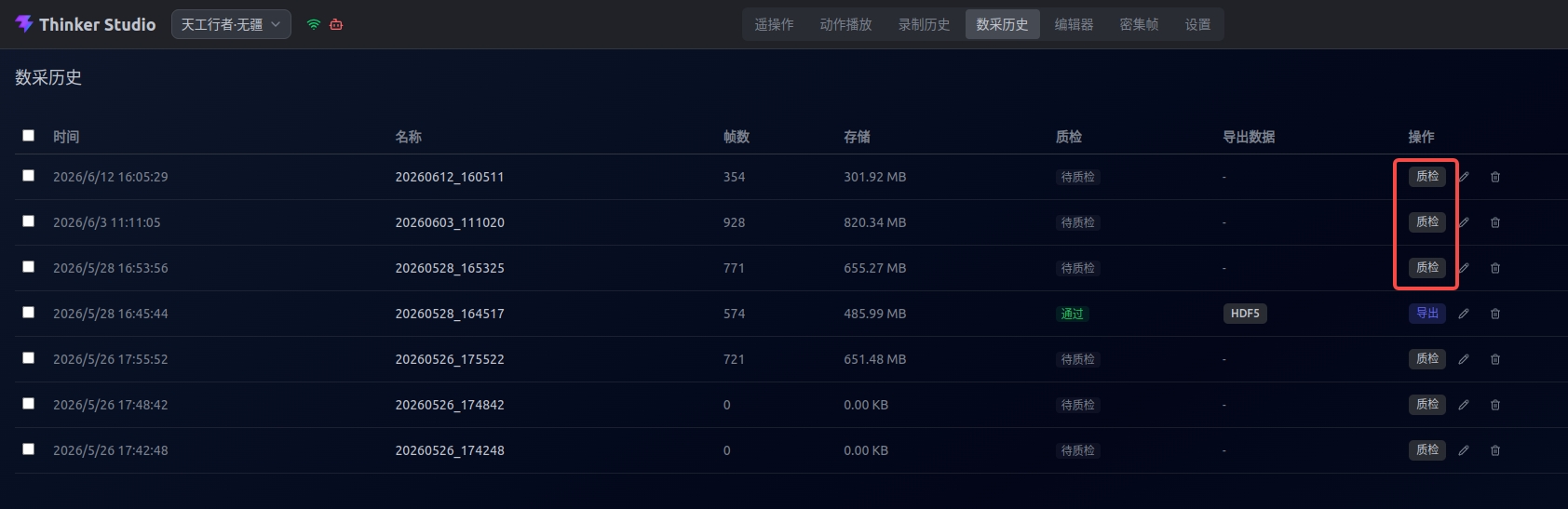The image size is (1568, 509).
Task: Switch to the 动作播放 tab
Action: (x=845, y=24)
